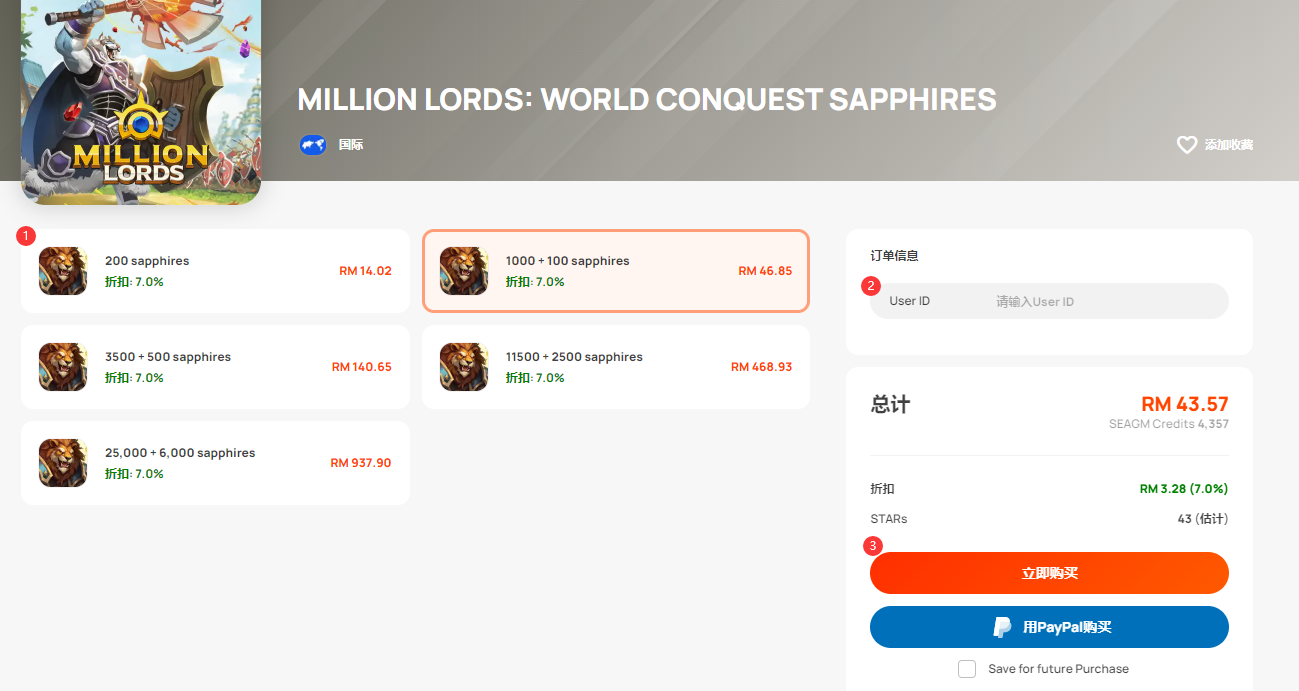The width and height of the screenshot is (1299, 691).
Task: Click the lion icon for 1000 + 100 sapphires
Action: pos(464,271)
